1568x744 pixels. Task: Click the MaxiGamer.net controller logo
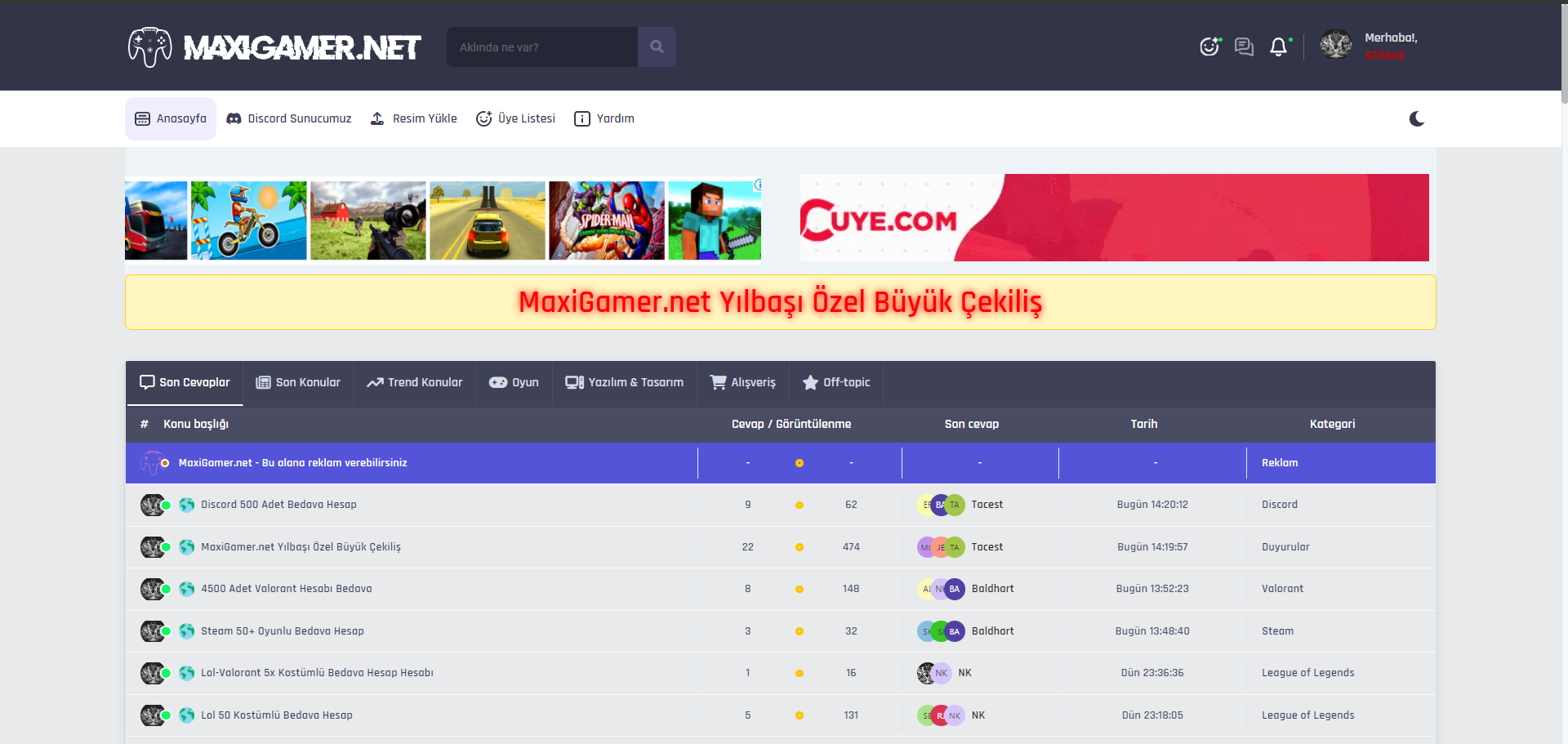[x=149, y=47]
